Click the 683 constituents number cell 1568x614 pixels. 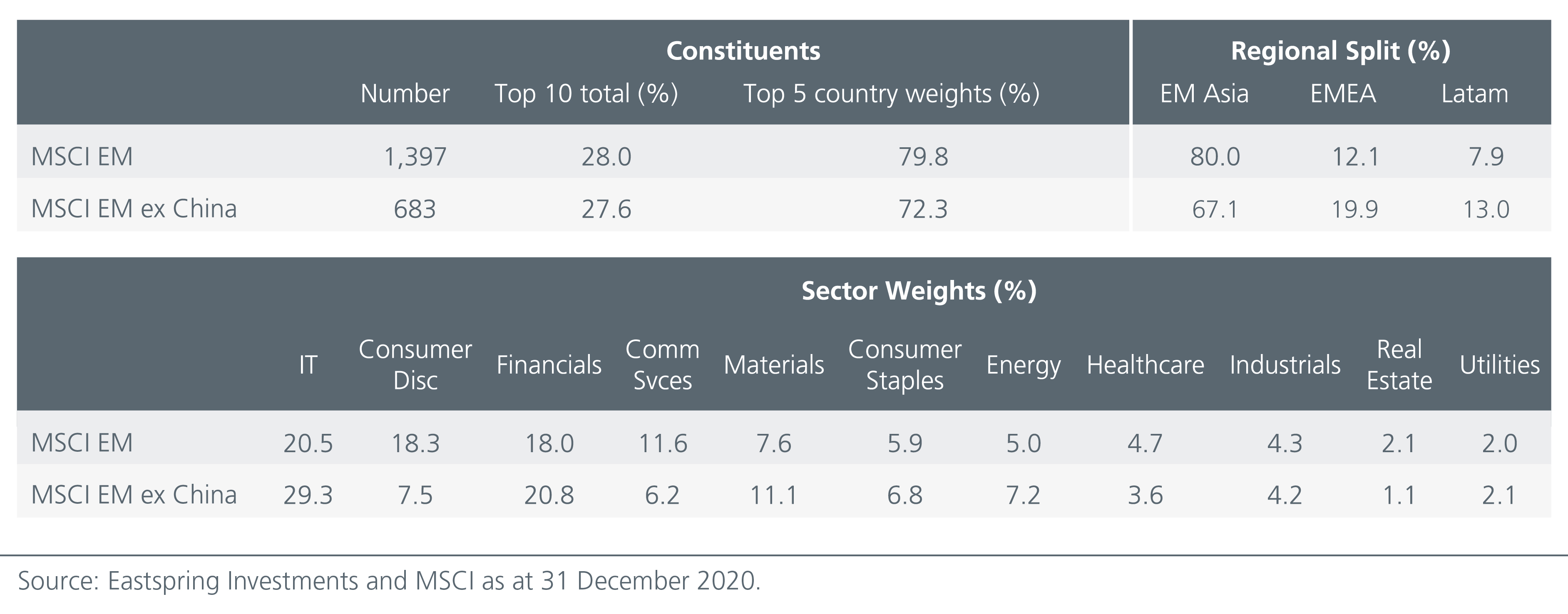coord(415,209)
